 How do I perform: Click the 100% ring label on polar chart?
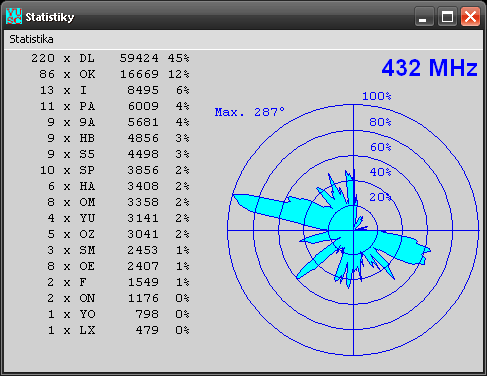[377, 96]
